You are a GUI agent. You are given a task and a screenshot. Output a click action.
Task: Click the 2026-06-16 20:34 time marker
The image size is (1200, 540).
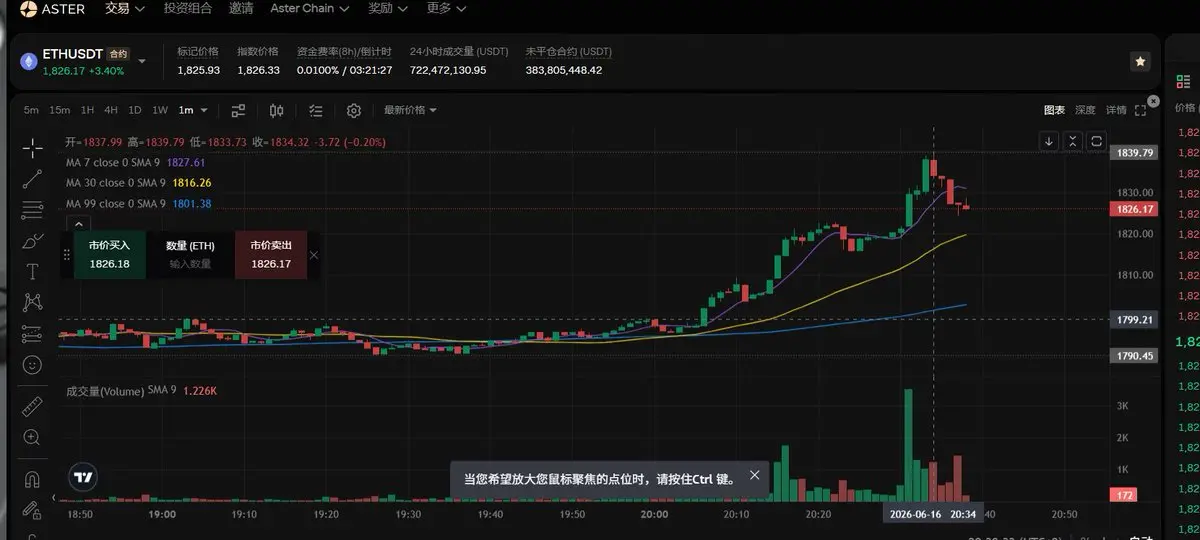coord(932,513)
